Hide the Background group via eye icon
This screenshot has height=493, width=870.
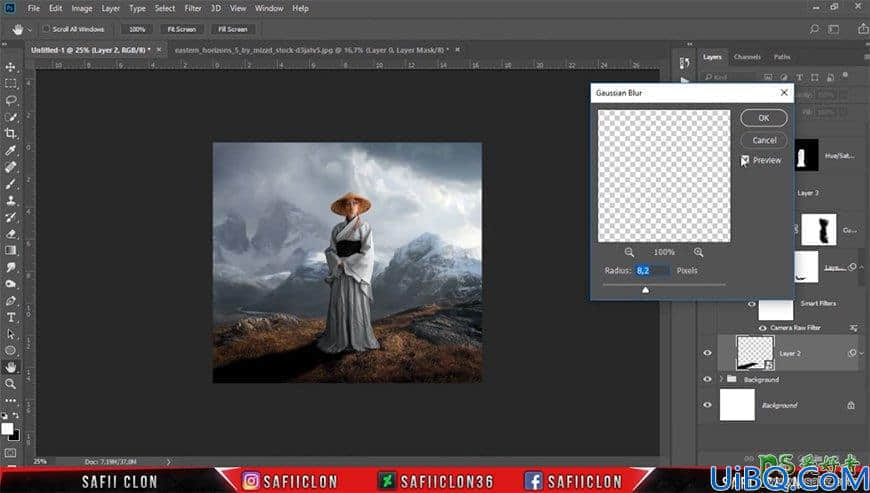click(707, 379)
